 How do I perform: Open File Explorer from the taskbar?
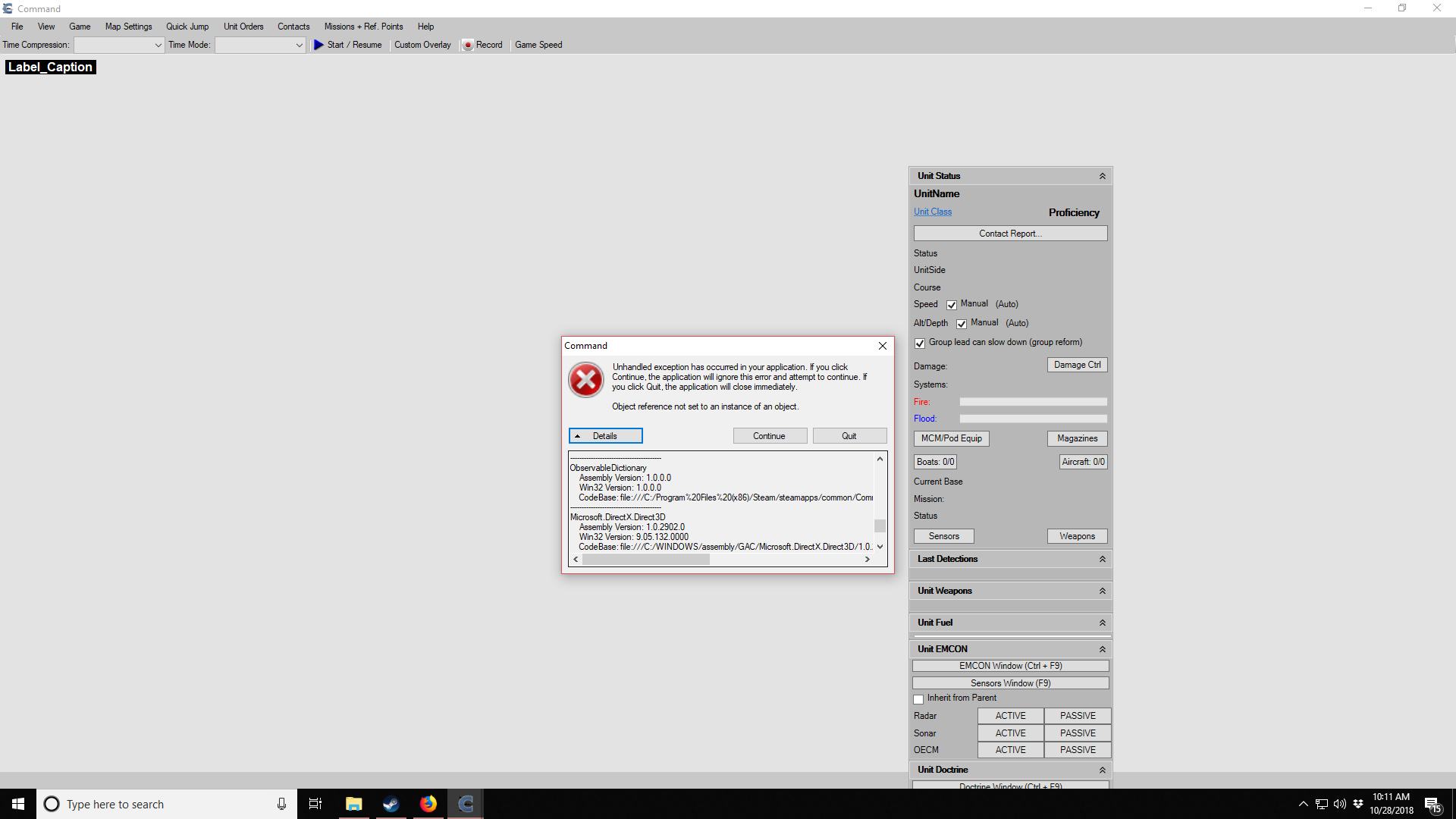coord(353,803)
